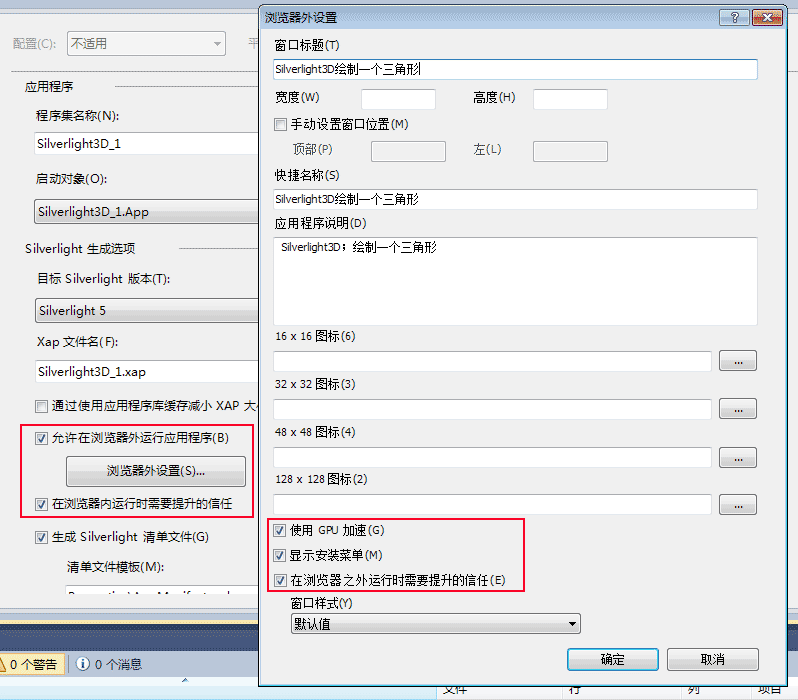Expand the 目标 Silverlight 版本 dropdown

tap(146, 311)
